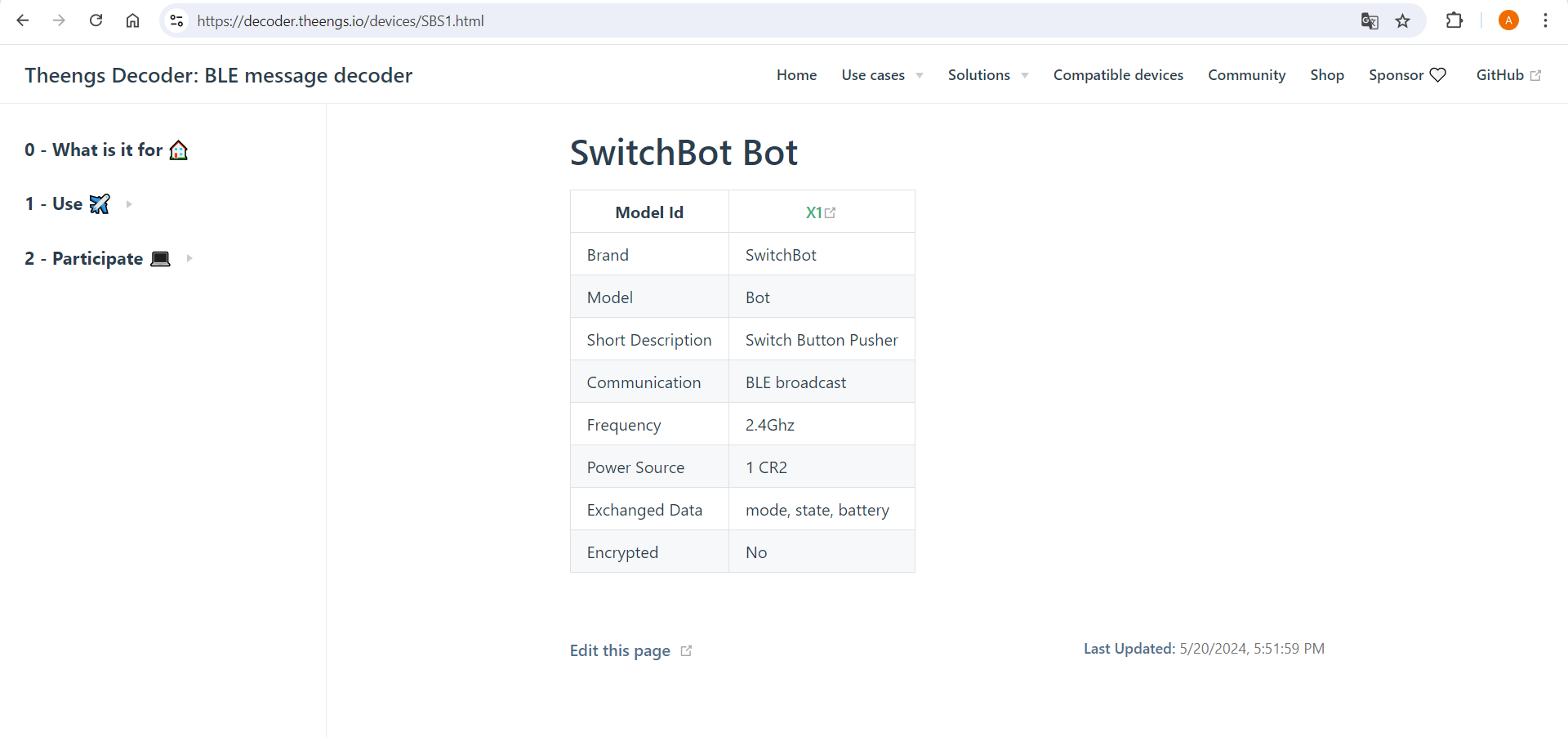This screenshot has width=1568, height=737.
Task: Click the airplane icon beside Use
Action: click(x=100, y=203)
